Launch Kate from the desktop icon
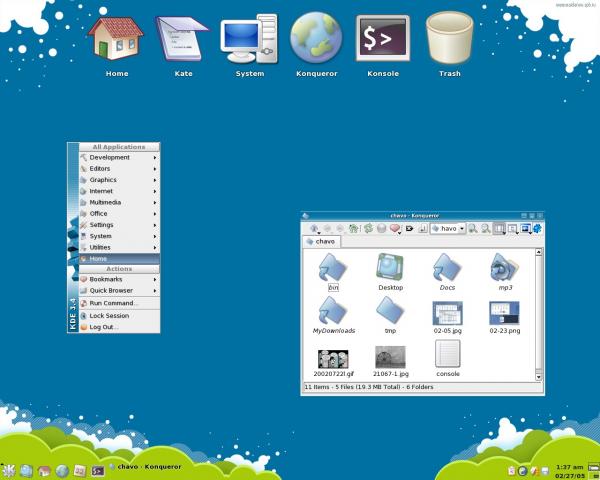The width and height of the screenshot is (600, 480). point(183,46)
